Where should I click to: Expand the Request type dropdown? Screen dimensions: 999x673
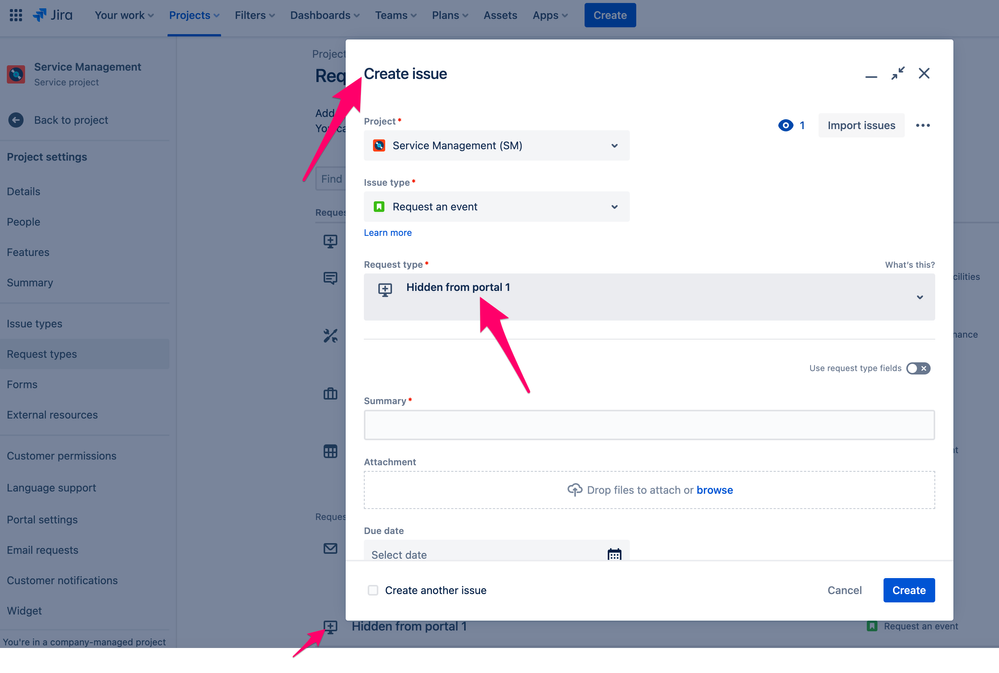[x=649, y=297]
